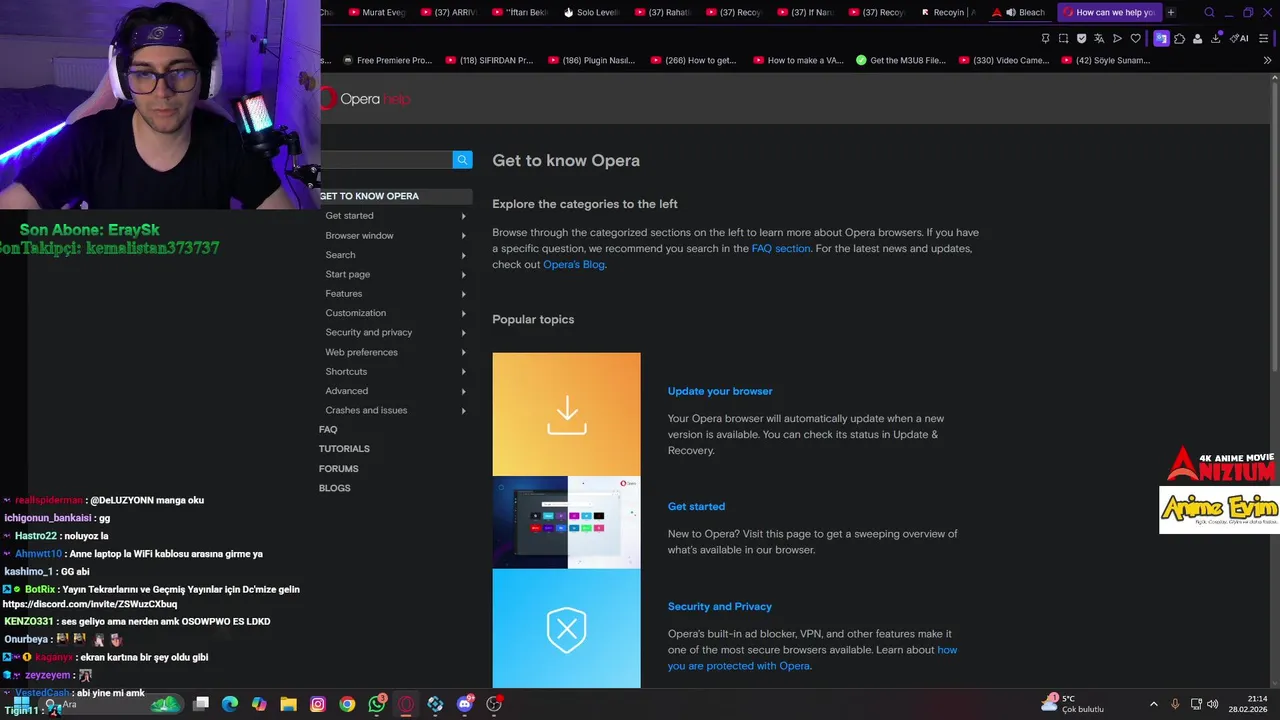
Task: Open the downloads icon
Action: point(1216,39)
